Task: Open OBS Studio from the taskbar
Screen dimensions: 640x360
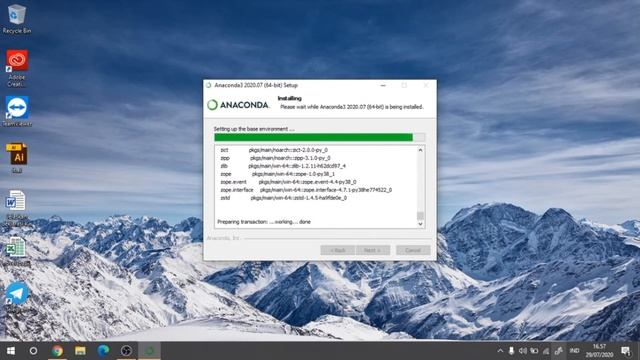Action: [126, 351]
